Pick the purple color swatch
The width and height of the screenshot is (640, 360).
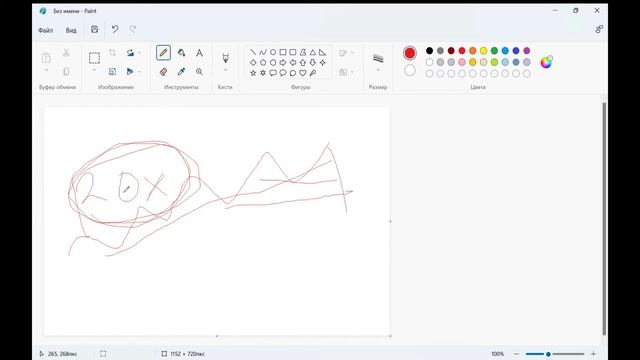[527, 51]
